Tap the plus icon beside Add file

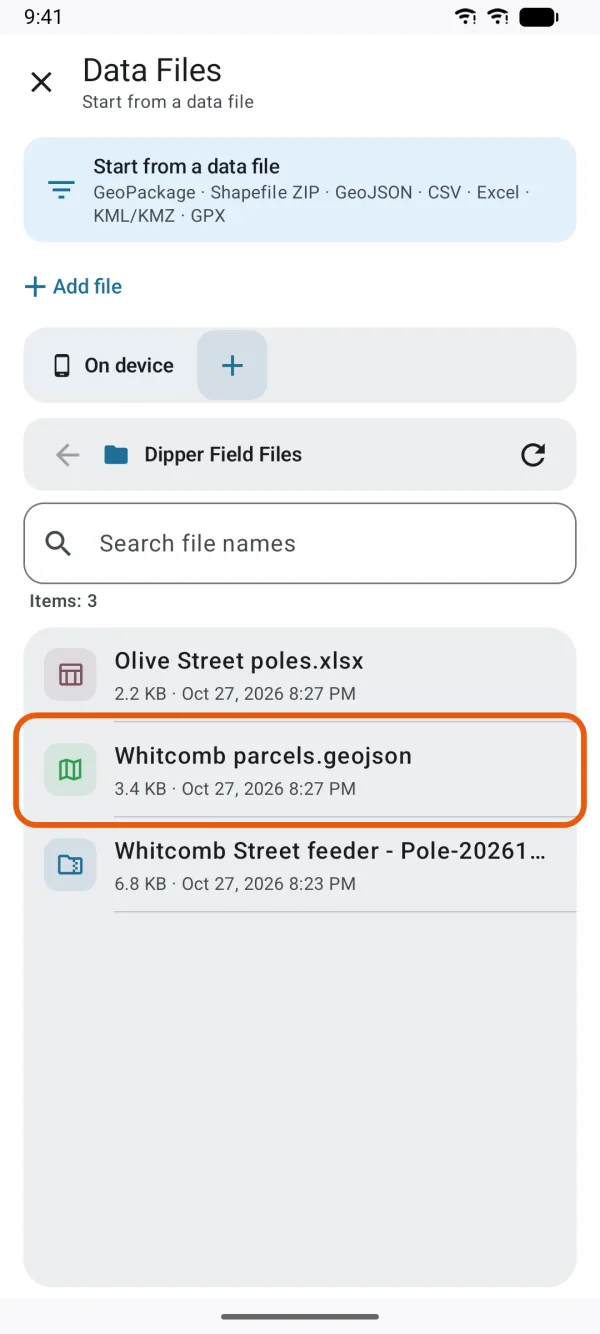coord(35,287)
